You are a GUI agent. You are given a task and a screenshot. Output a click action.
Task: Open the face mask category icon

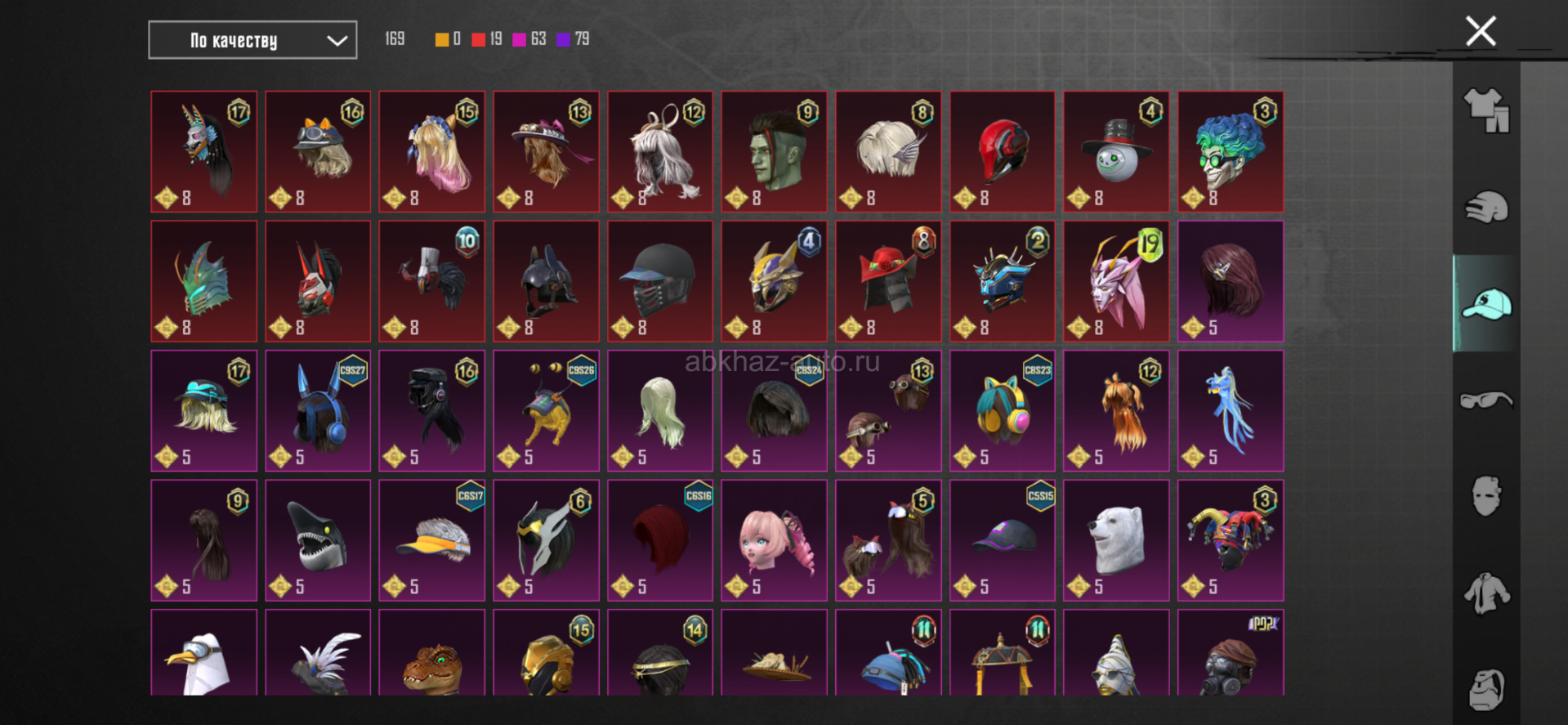click(x=1486, y=496)
